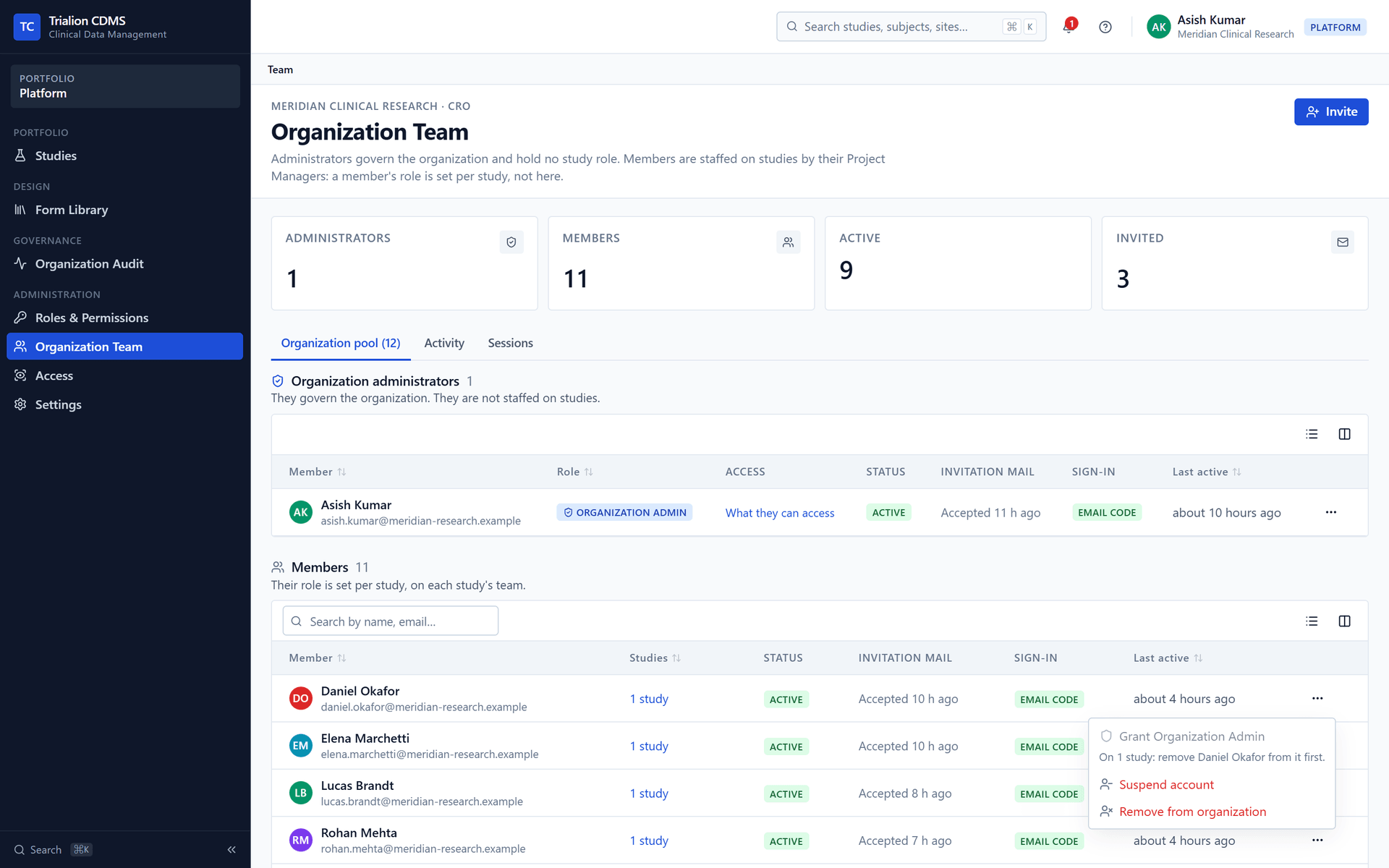Screen dimensions: 1389x868
Task: Open the actions menu for Rohan Mehta
Action: pos(1317,841)
